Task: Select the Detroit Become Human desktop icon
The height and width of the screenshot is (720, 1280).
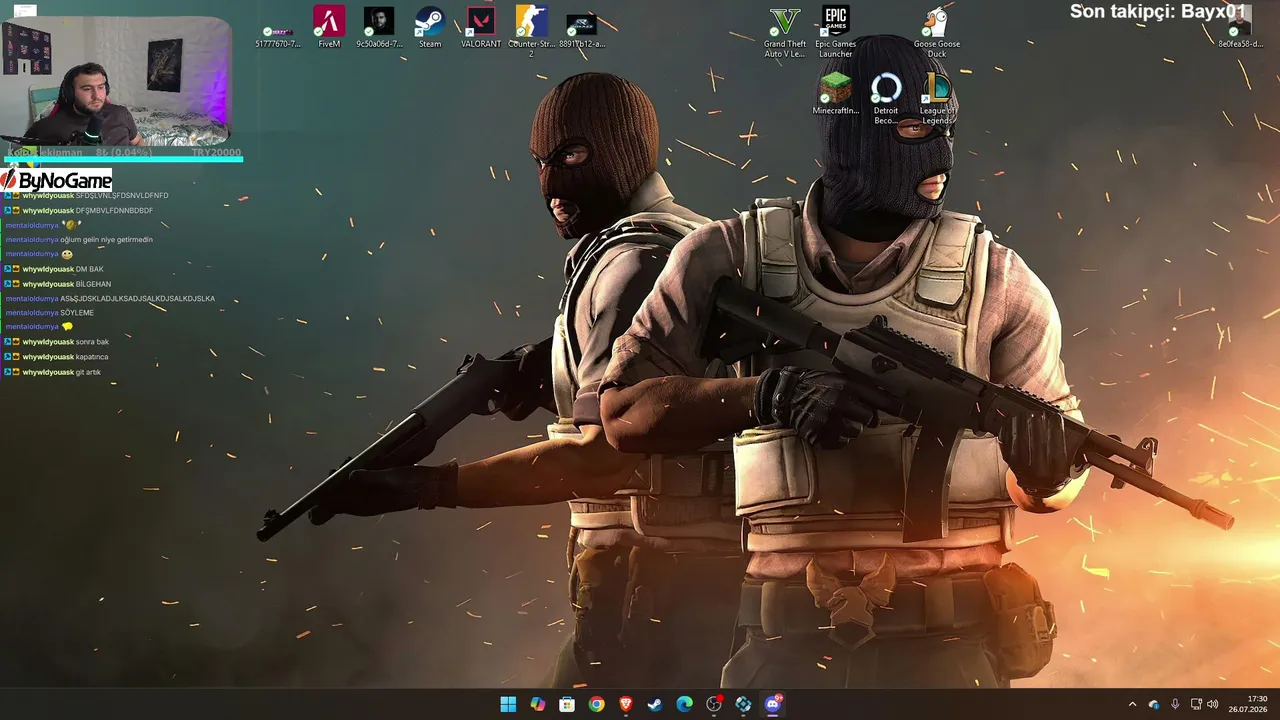Action: point(886,99)
